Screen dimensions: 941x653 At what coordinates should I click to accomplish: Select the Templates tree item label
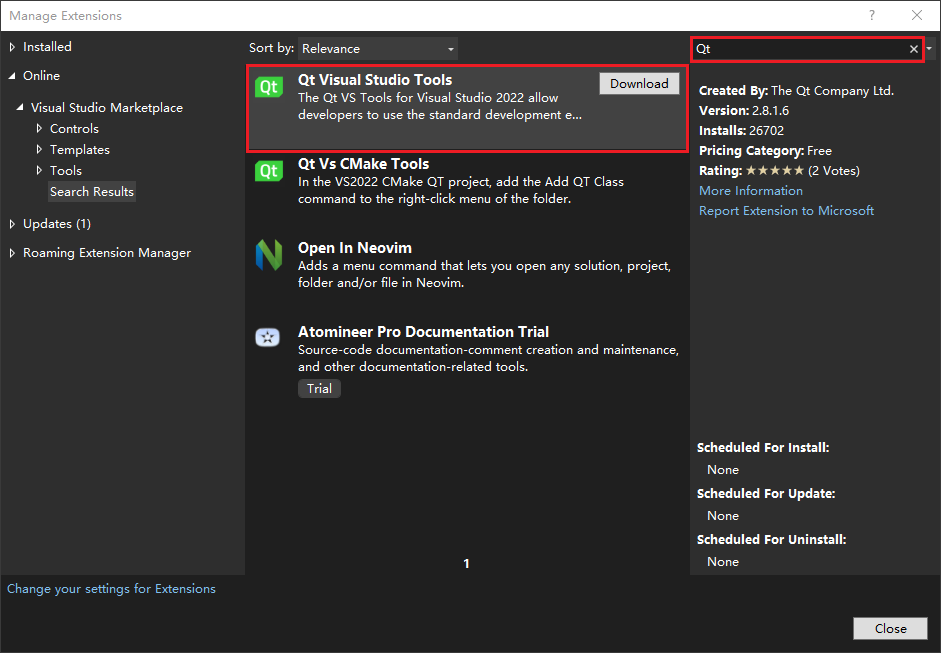pos(80,149)
